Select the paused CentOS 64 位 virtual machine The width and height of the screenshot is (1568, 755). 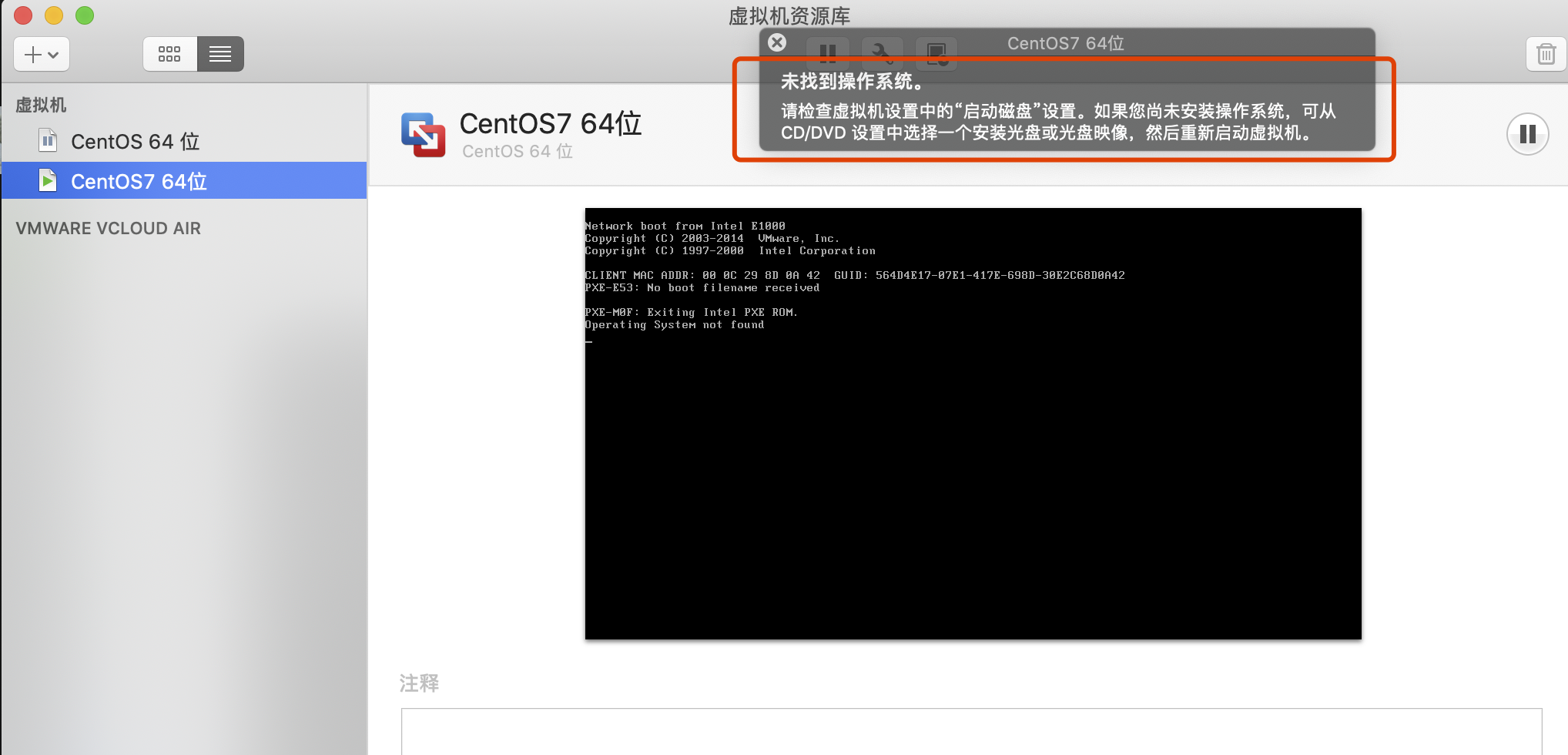[135, 142]
